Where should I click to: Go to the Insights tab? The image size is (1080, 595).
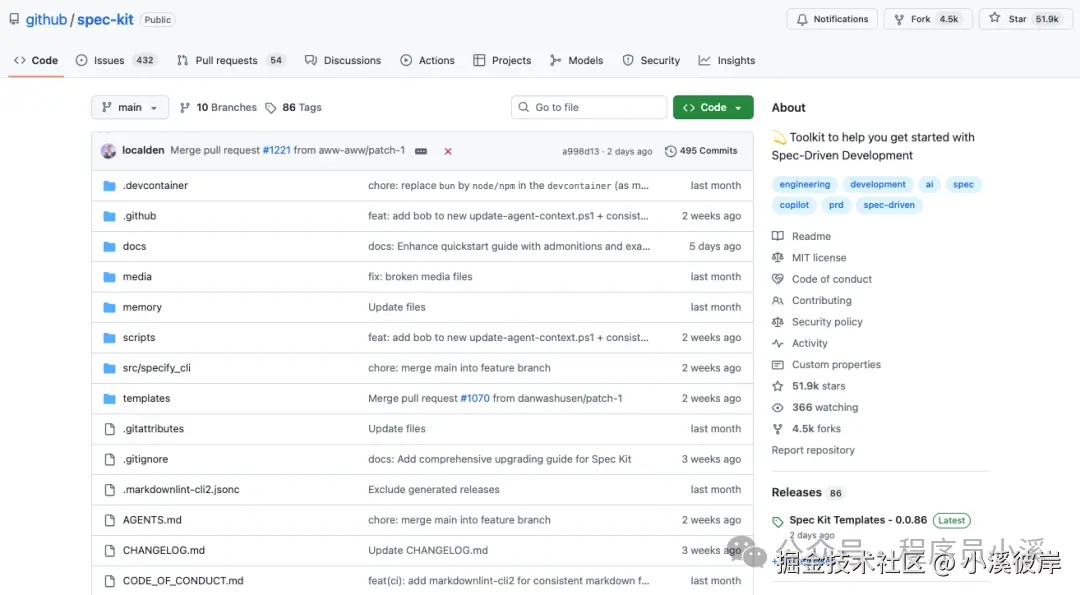[727, 60]
